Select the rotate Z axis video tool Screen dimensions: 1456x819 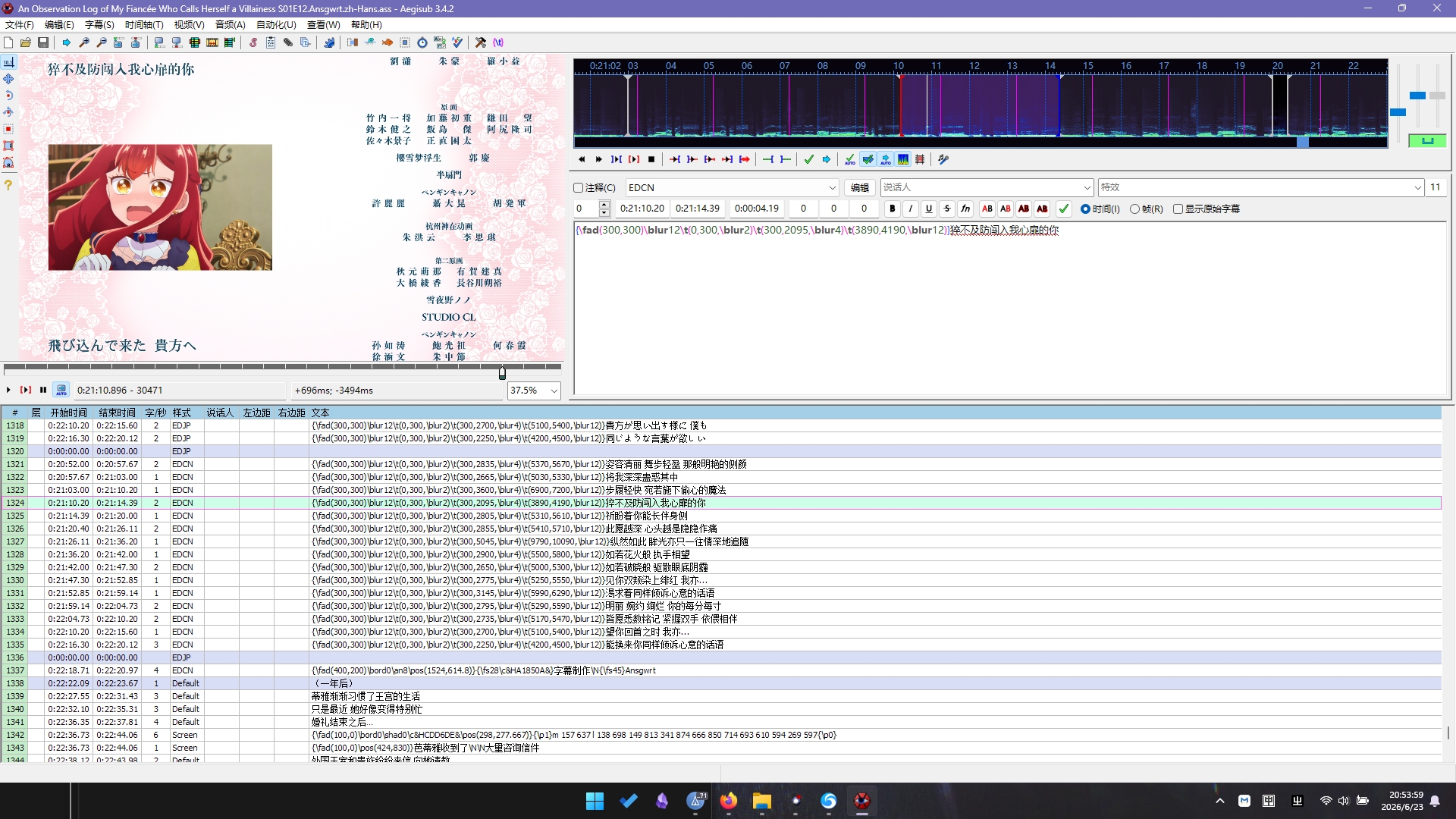tap(8, 96)
